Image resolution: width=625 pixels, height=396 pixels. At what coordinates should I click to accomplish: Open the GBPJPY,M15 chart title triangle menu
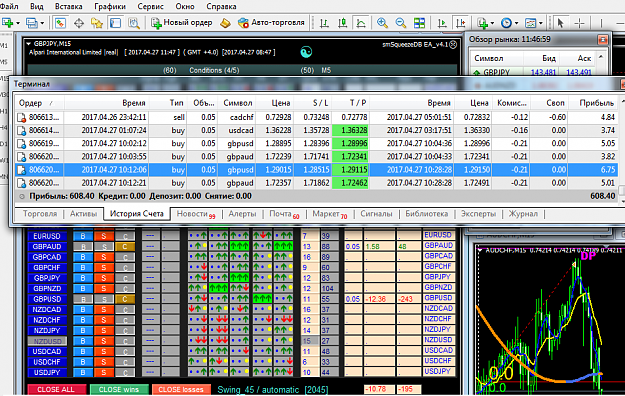[29, 43]
